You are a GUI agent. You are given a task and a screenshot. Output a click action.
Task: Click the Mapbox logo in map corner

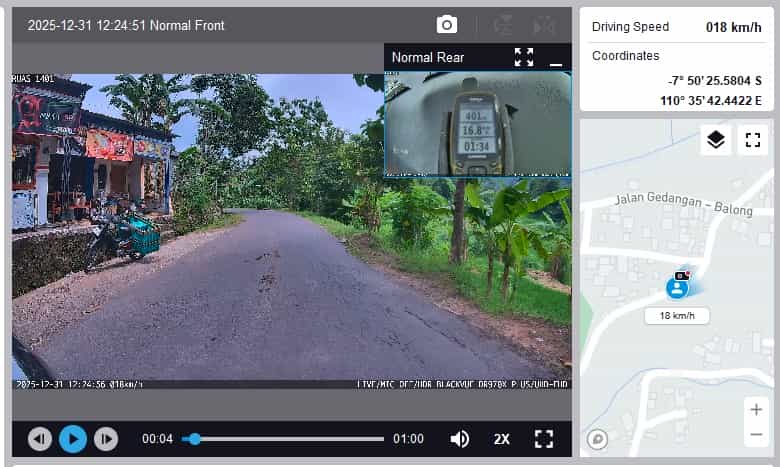tap(598, 438)
